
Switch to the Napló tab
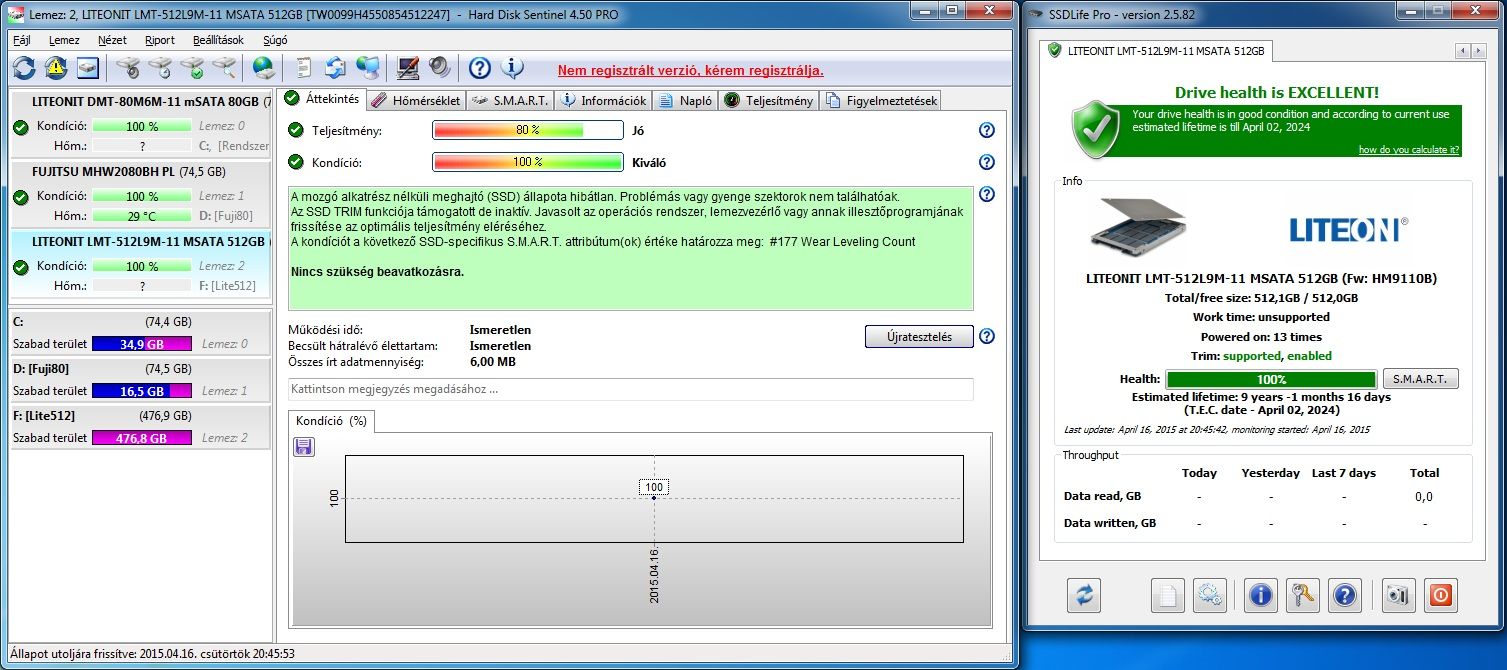pos(686,100)
